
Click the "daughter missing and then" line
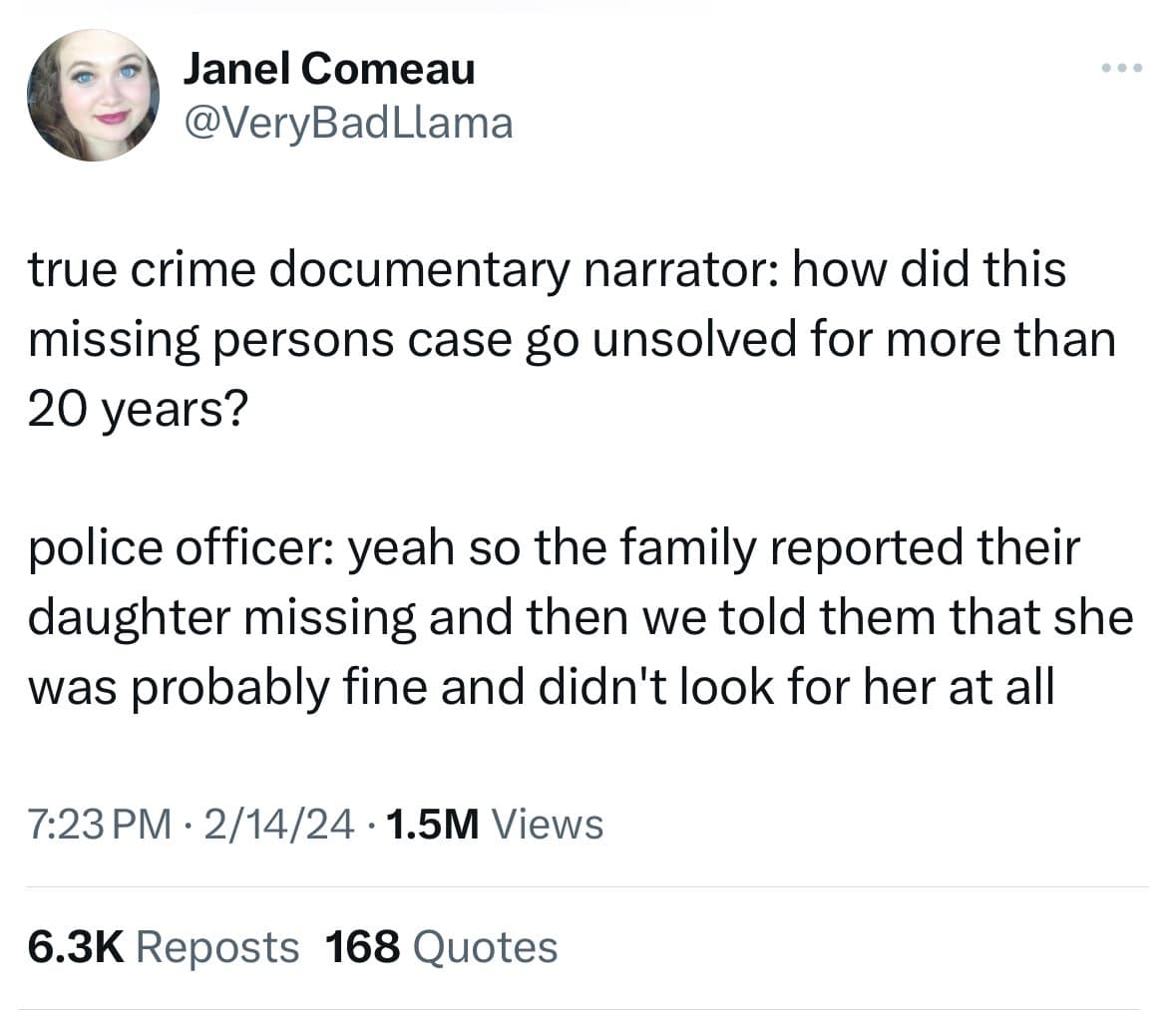(580, 617)
